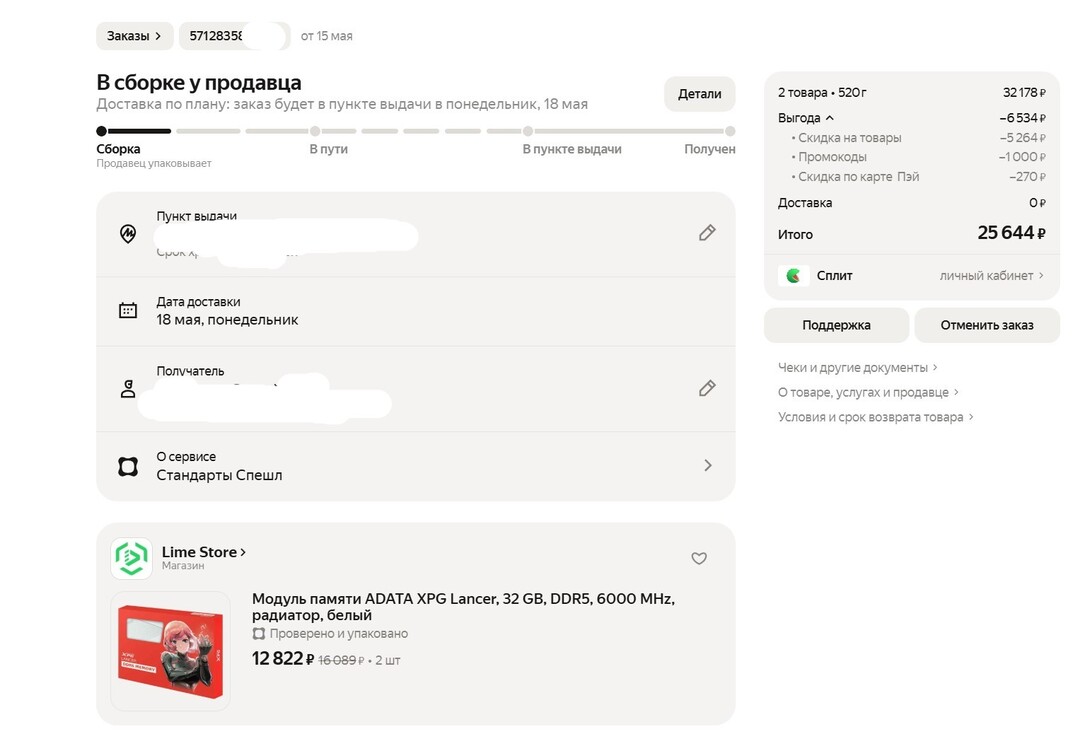Open order Детали button
This screenshot has height=734, width=1090.
(699, 94)
